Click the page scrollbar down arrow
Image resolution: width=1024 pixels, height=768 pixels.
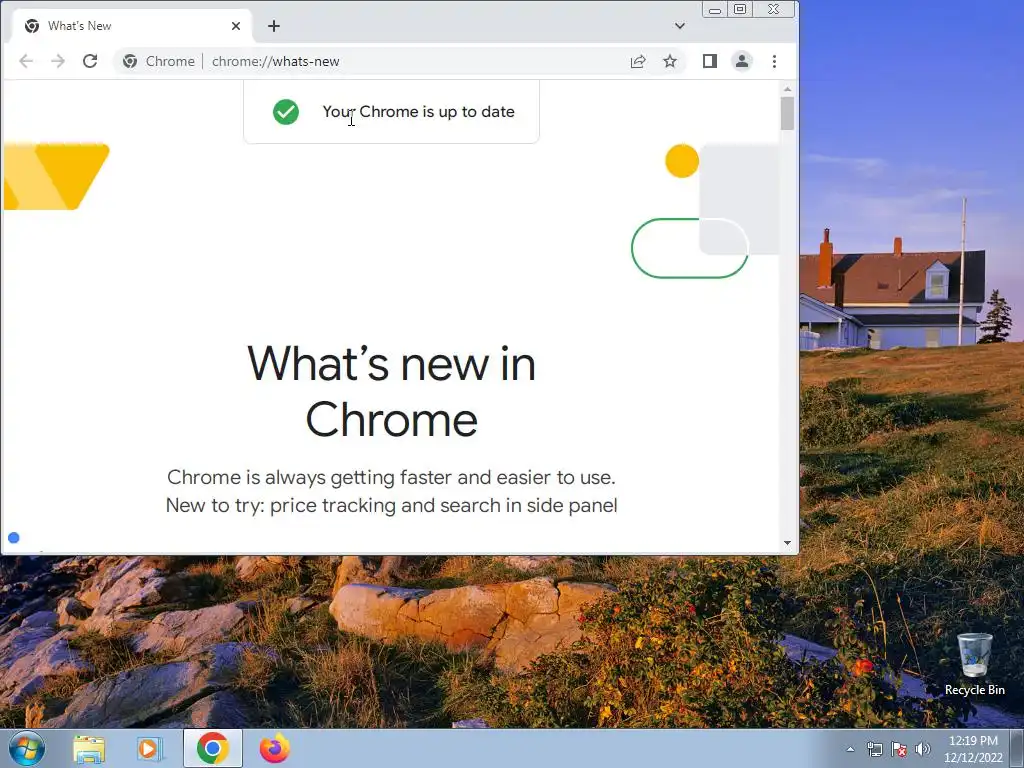click(x=788, y=543)
